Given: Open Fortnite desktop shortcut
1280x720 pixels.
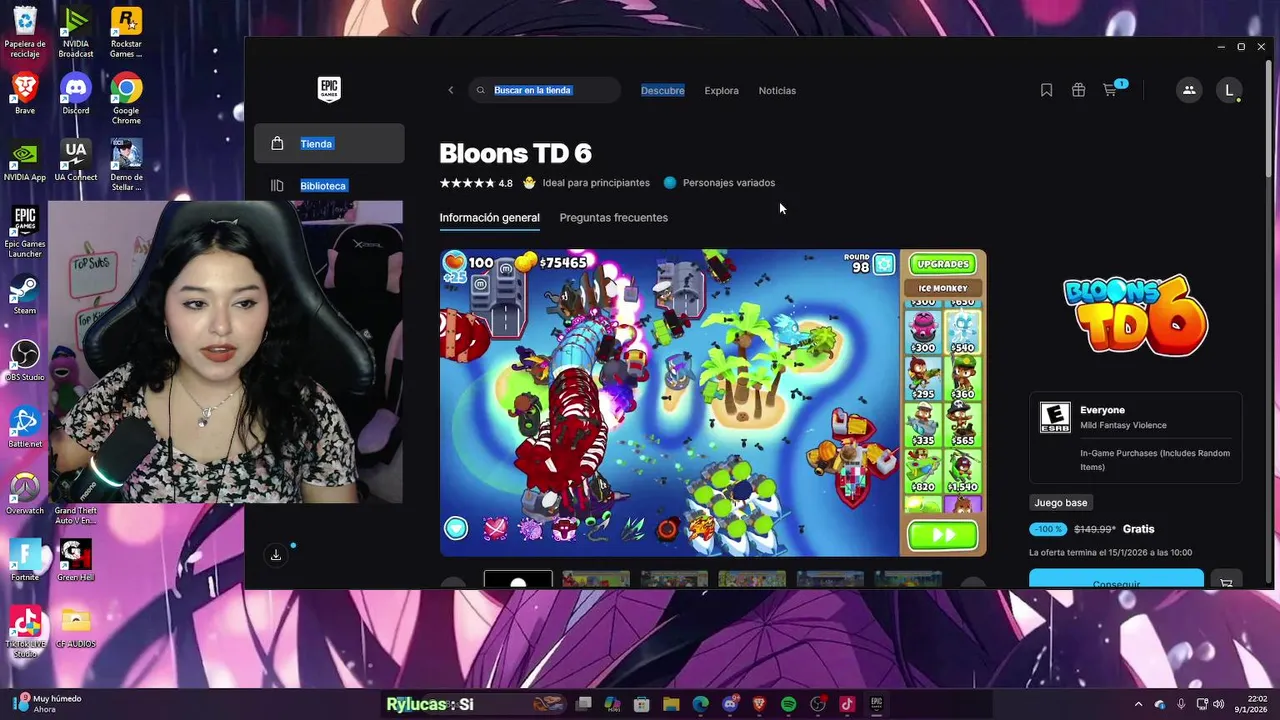Looking at the screenshot, I should pos(25,561).
